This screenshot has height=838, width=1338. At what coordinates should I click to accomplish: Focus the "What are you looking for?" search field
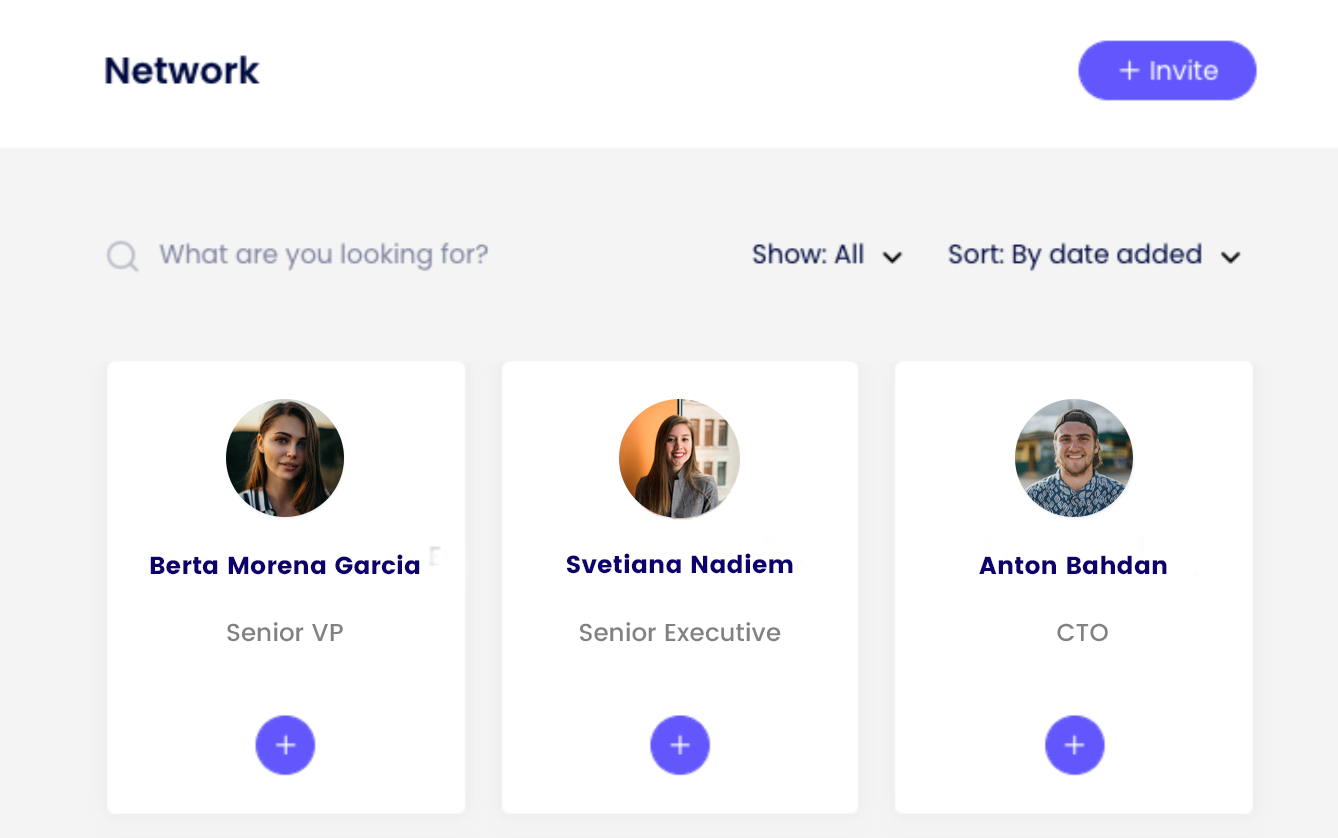coord(323,255)
